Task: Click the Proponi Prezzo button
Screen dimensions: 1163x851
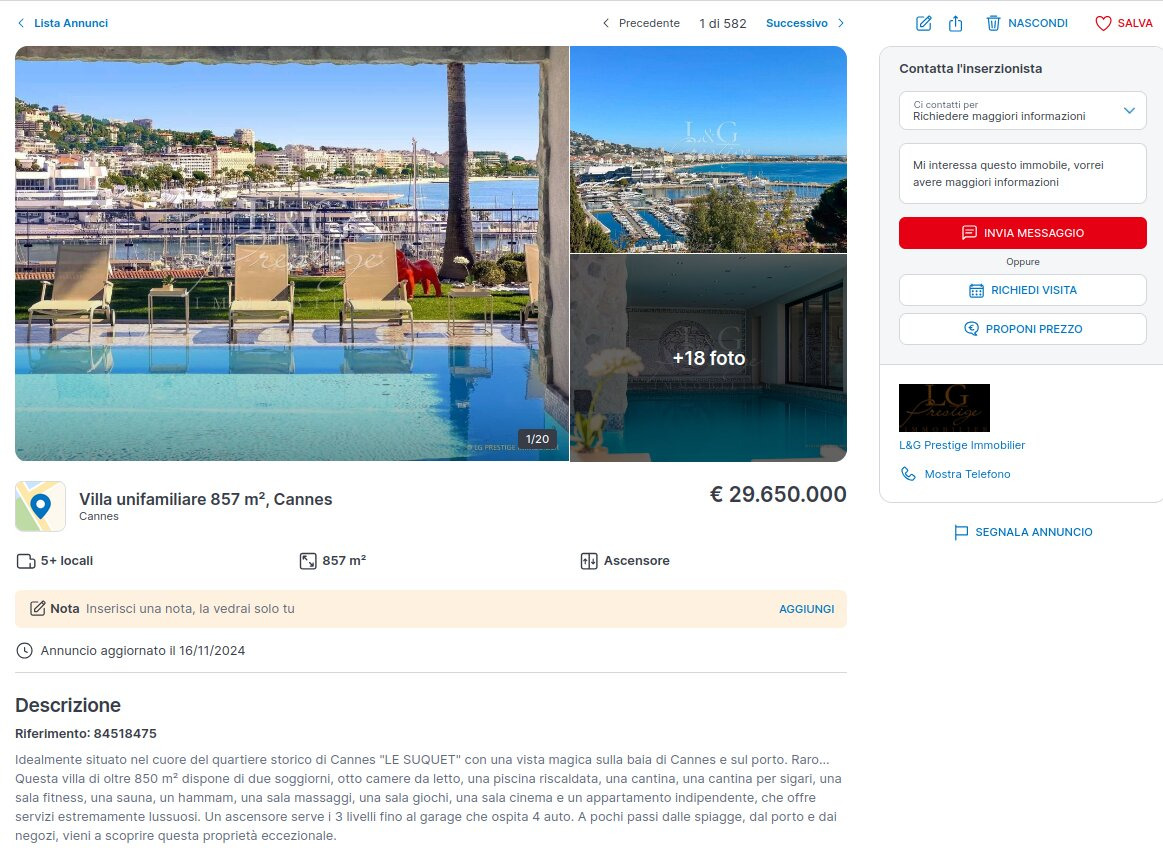Action: tap(1022, 329)
